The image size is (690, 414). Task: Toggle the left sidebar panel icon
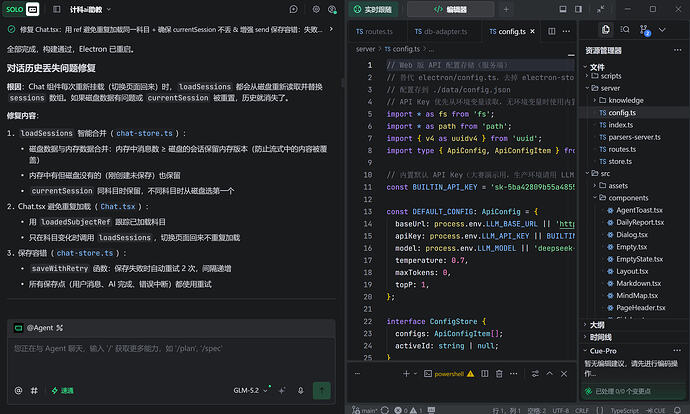pos(57,9)
